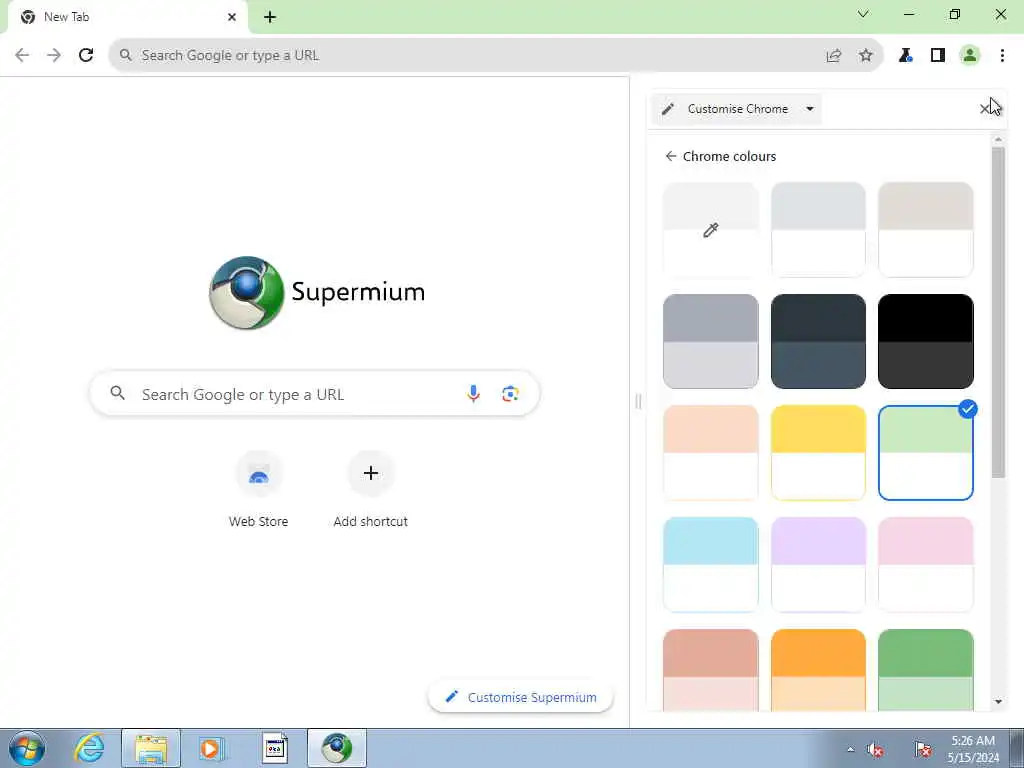1024x768 pixels.
Task: Search by image with Lens icon
Action: [510, 394]
